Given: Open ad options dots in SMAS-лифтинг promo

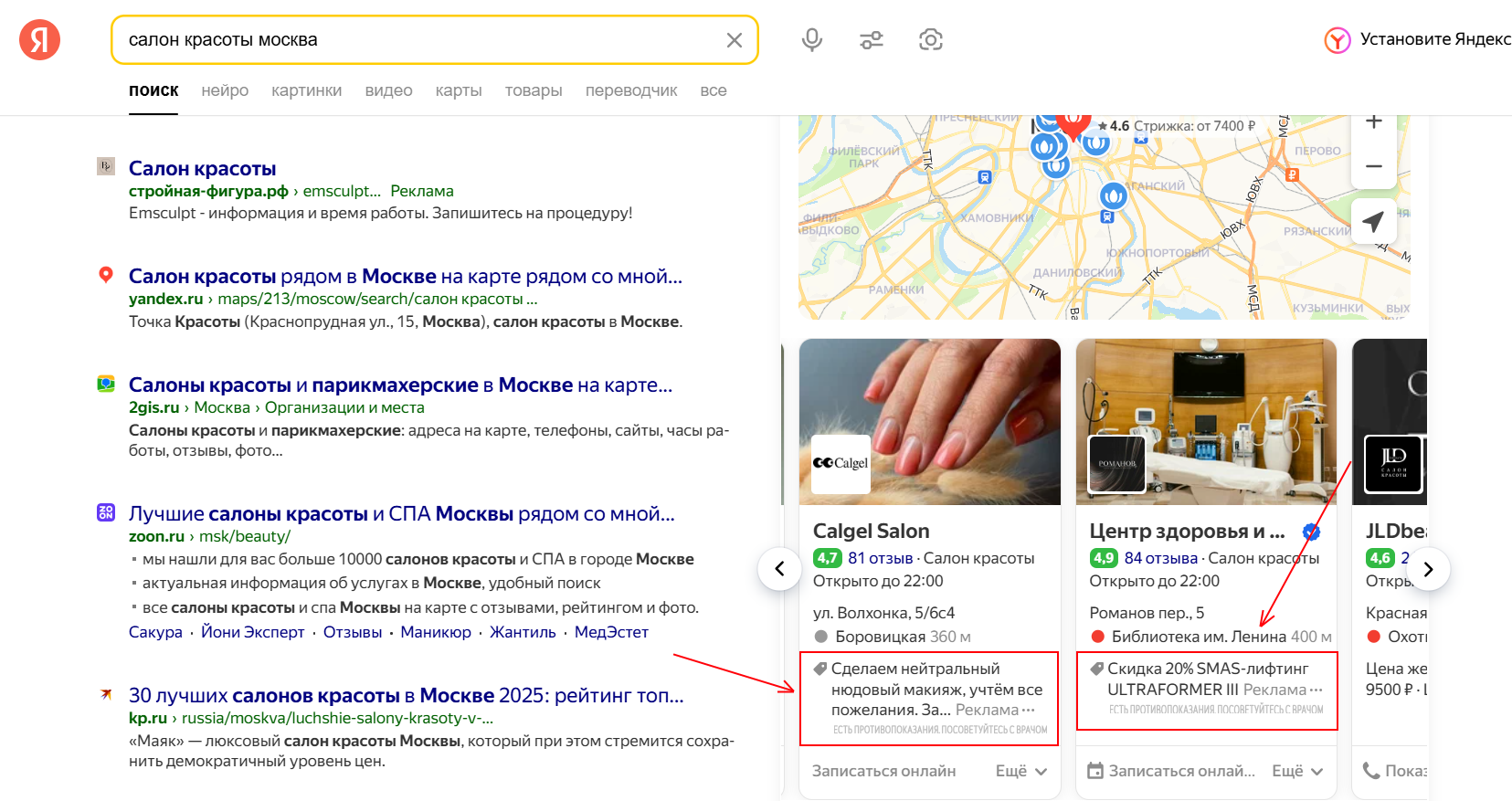Looking at the screenshot, I should pyautogui.click(x=1316, y=690).
